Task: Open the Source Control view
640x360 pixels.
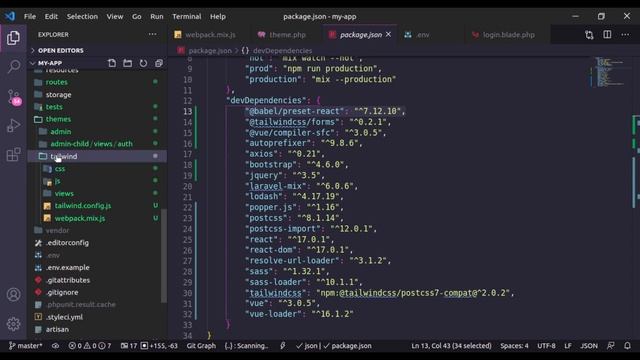Action: [13, 97]
